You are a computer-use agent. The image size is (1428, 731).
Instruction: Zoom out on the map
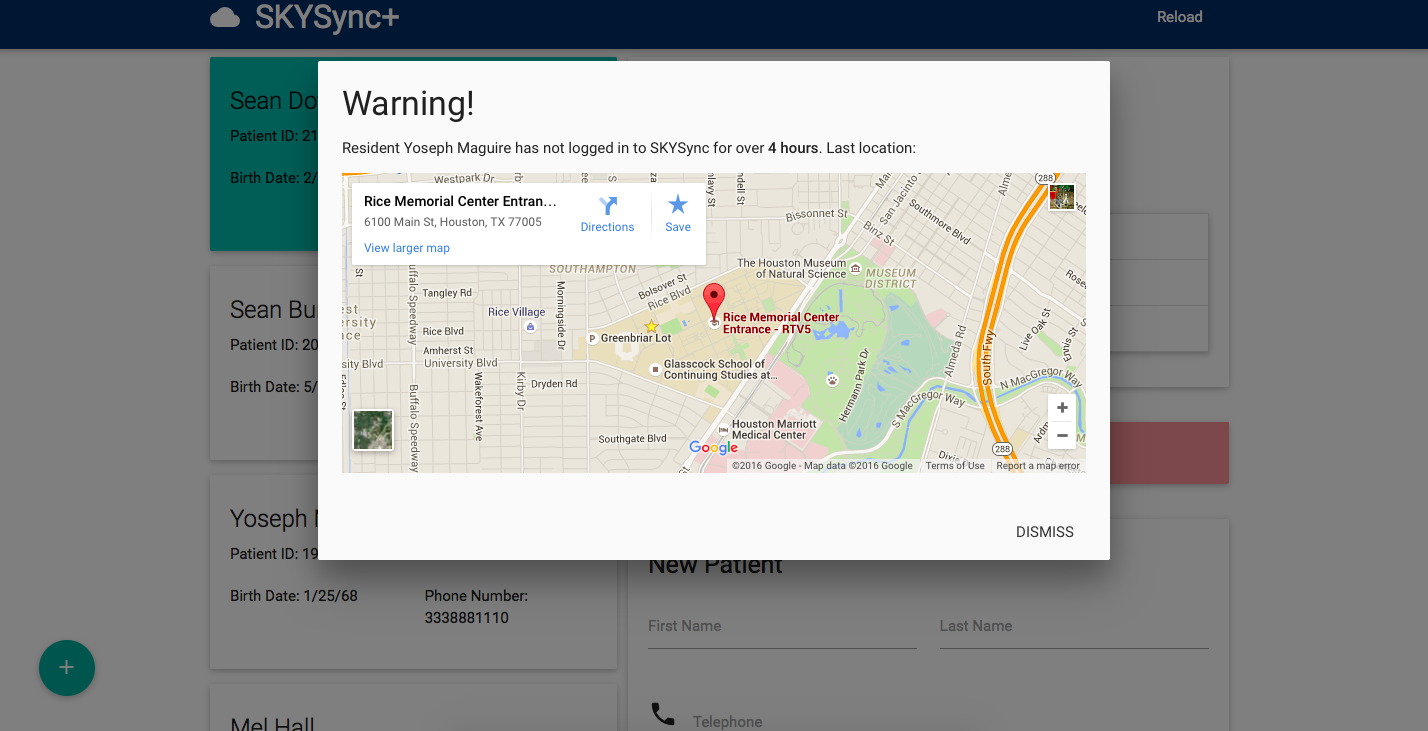coord(1062,436)
